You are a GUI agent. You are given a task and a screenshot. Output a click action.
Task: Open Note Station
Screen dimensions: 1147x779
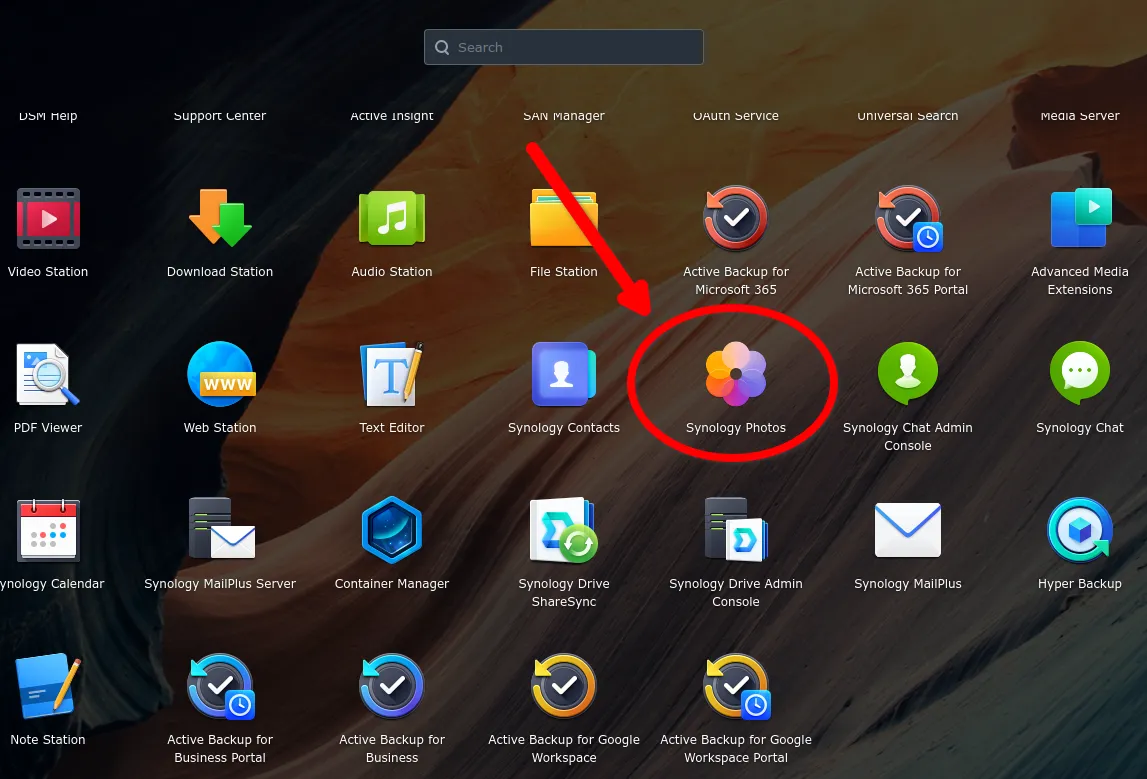click(48, 687)
